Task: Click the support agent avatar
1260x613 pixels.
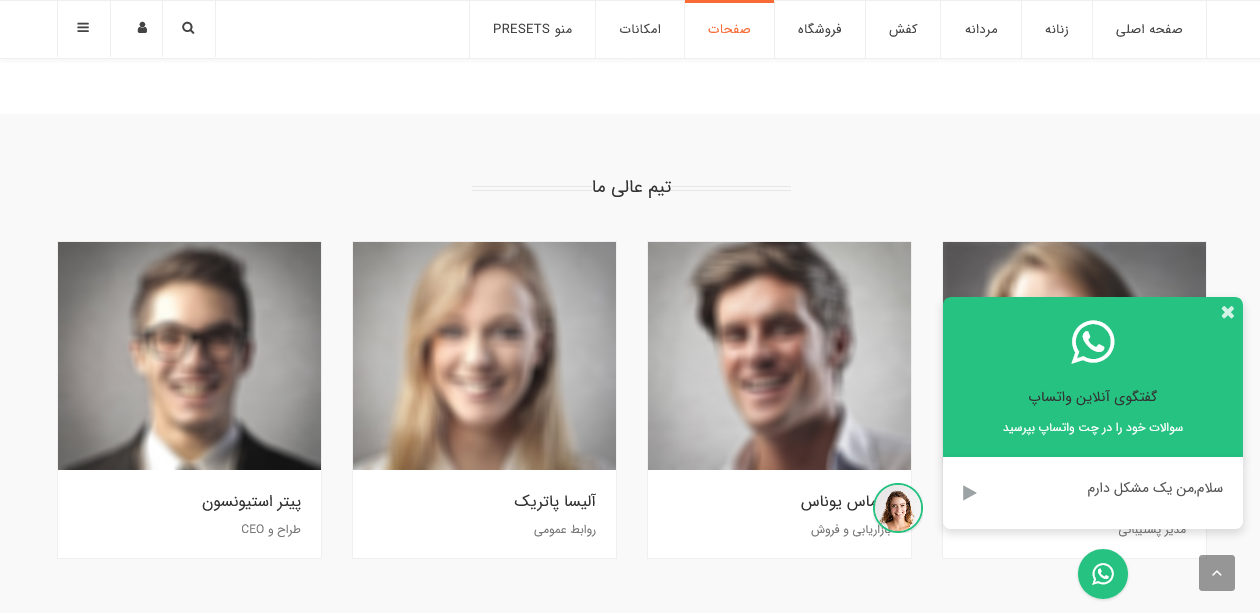Action: [898, 508]
